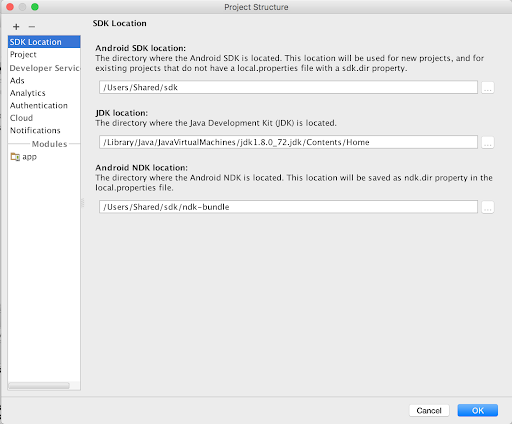The image size is (512, 424).
Task: Click the Android NDK location path field
Action: tap(288, 207)
